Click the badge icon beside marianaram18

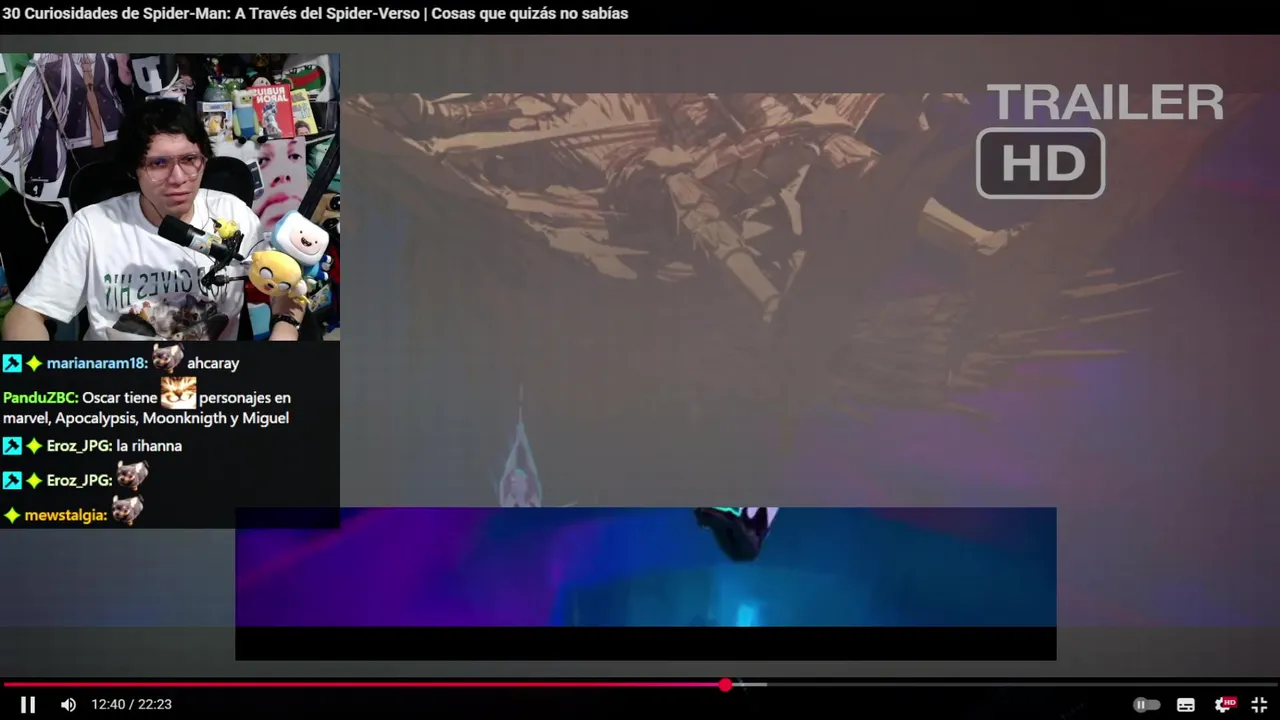pyautogui.click(x=12, y=363)
